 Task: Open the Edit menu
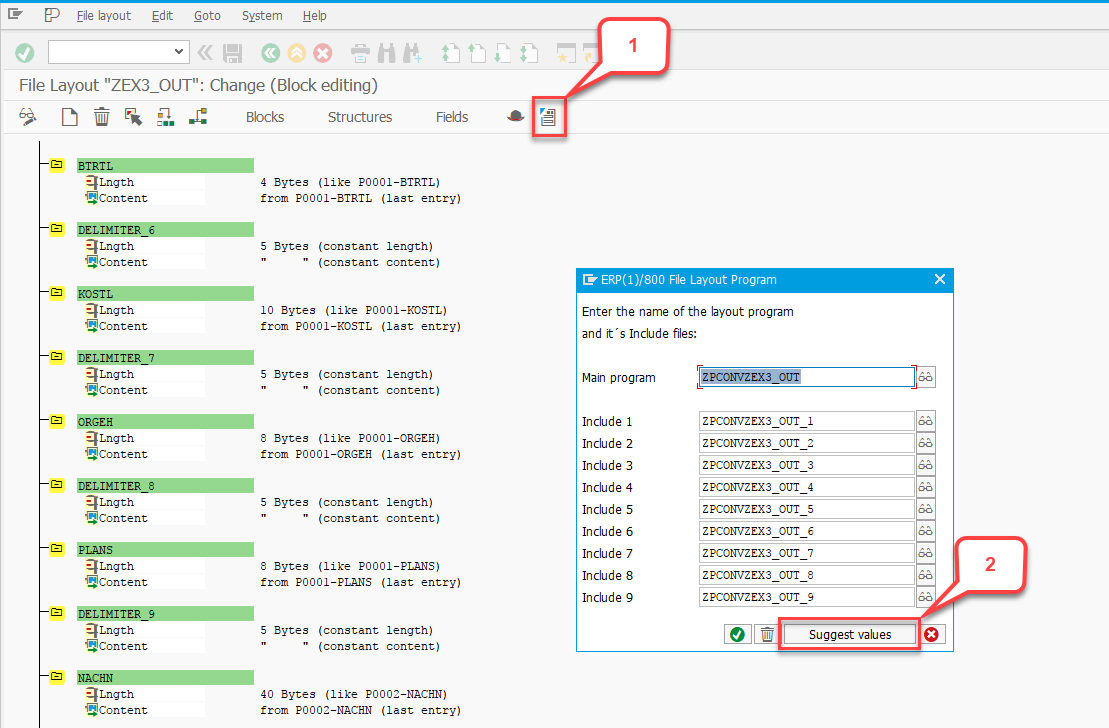coord(162,16)
